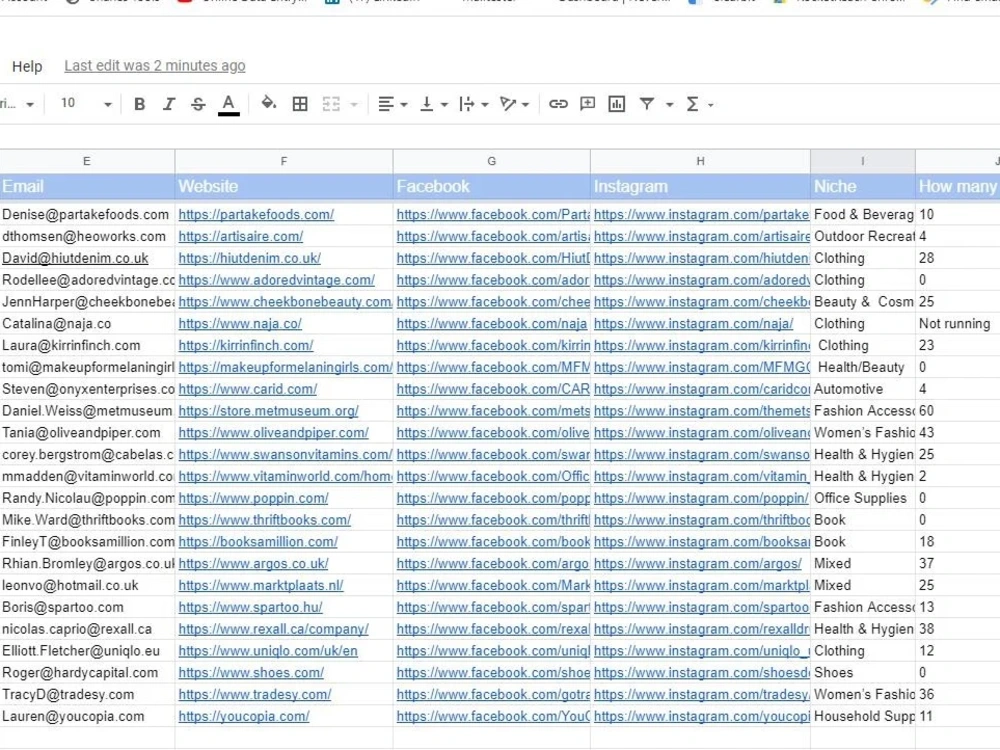
Task: Open the naja.co website link
Action: click(240, 324)
